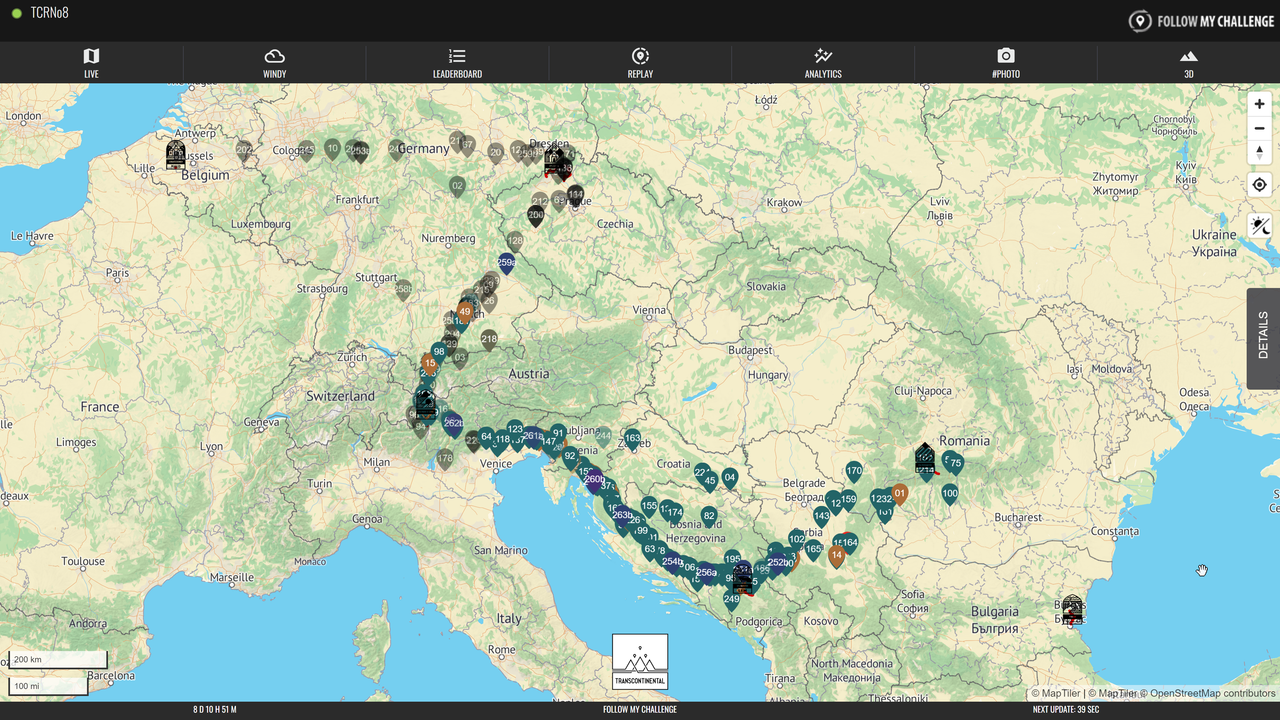Switch to the Windy weather tab
The height and width of the screenshot is (720, 1280).
274,62
